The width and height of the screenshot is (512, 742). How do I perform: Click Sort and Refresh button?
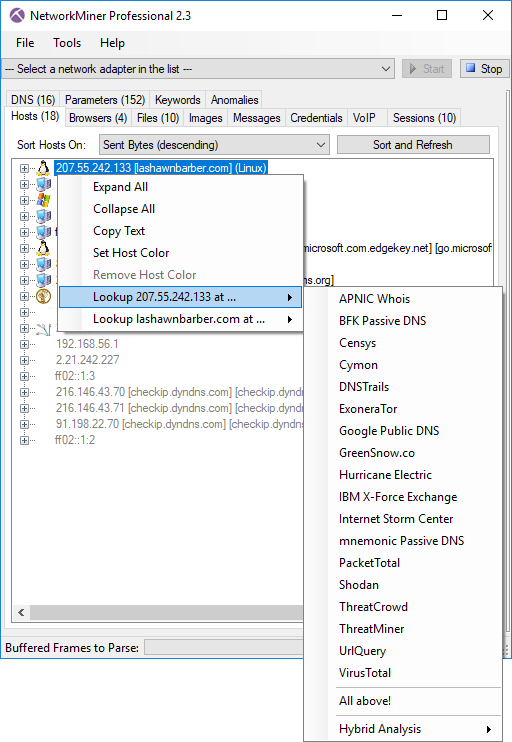413,145
